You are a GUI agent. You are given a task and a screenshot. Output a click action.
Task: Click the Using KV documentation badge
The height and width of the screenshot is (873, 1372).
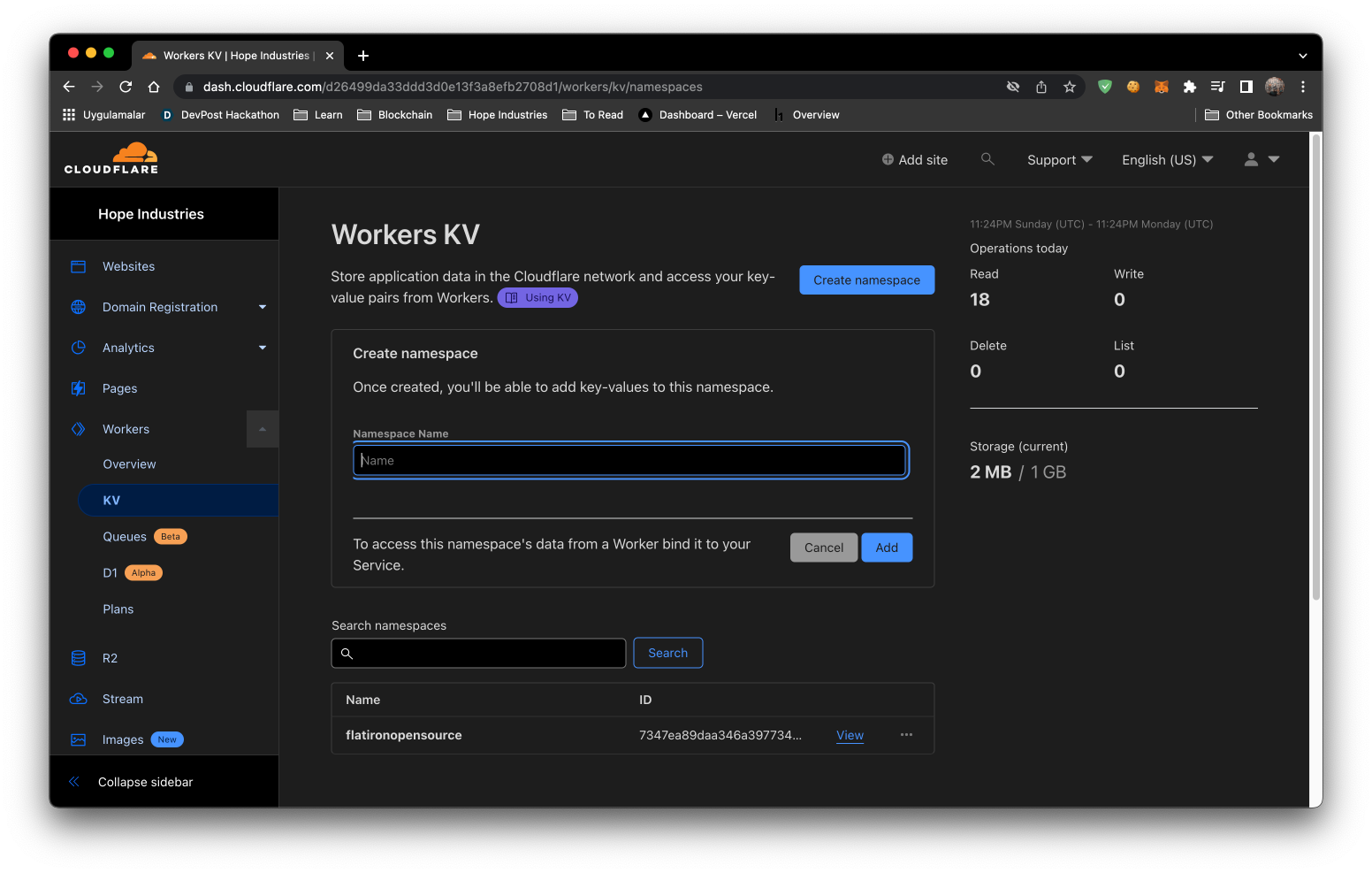pos(537,297)
